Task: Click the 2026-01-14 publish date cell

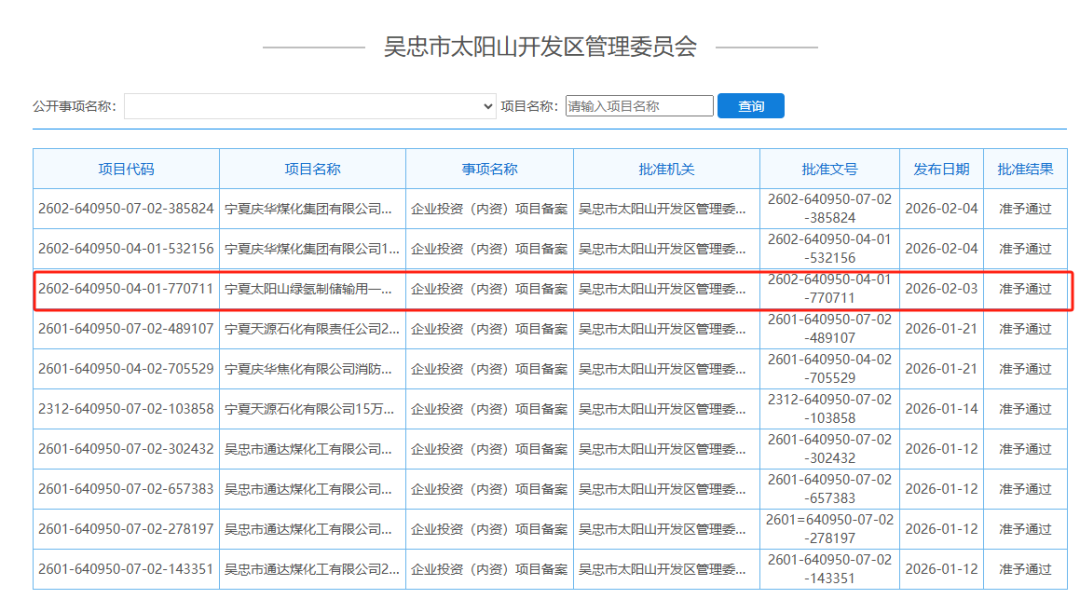Action: [941, 408]
